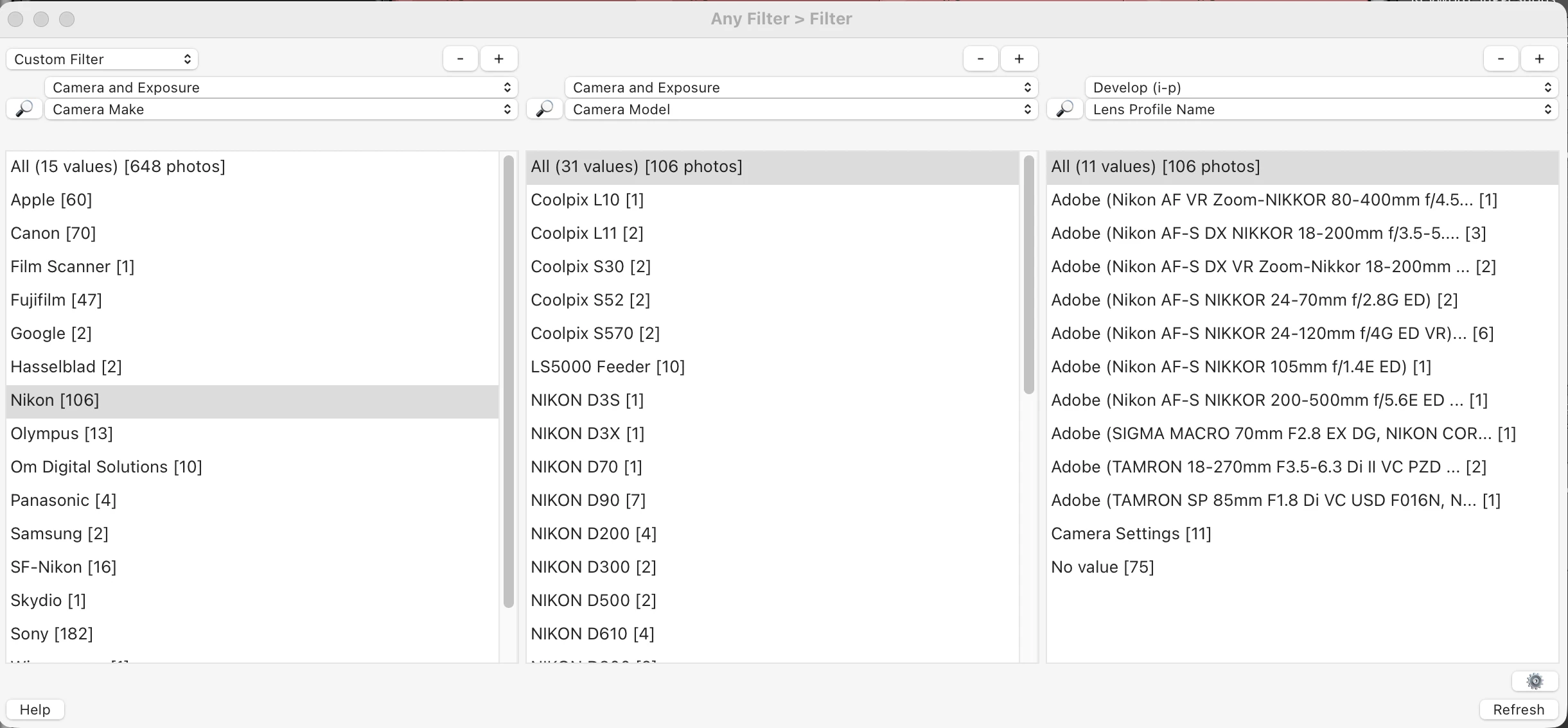The image size is (1568, 728).
Task: Select Om Digital Solutions [10]
Action: pos(252,467)
